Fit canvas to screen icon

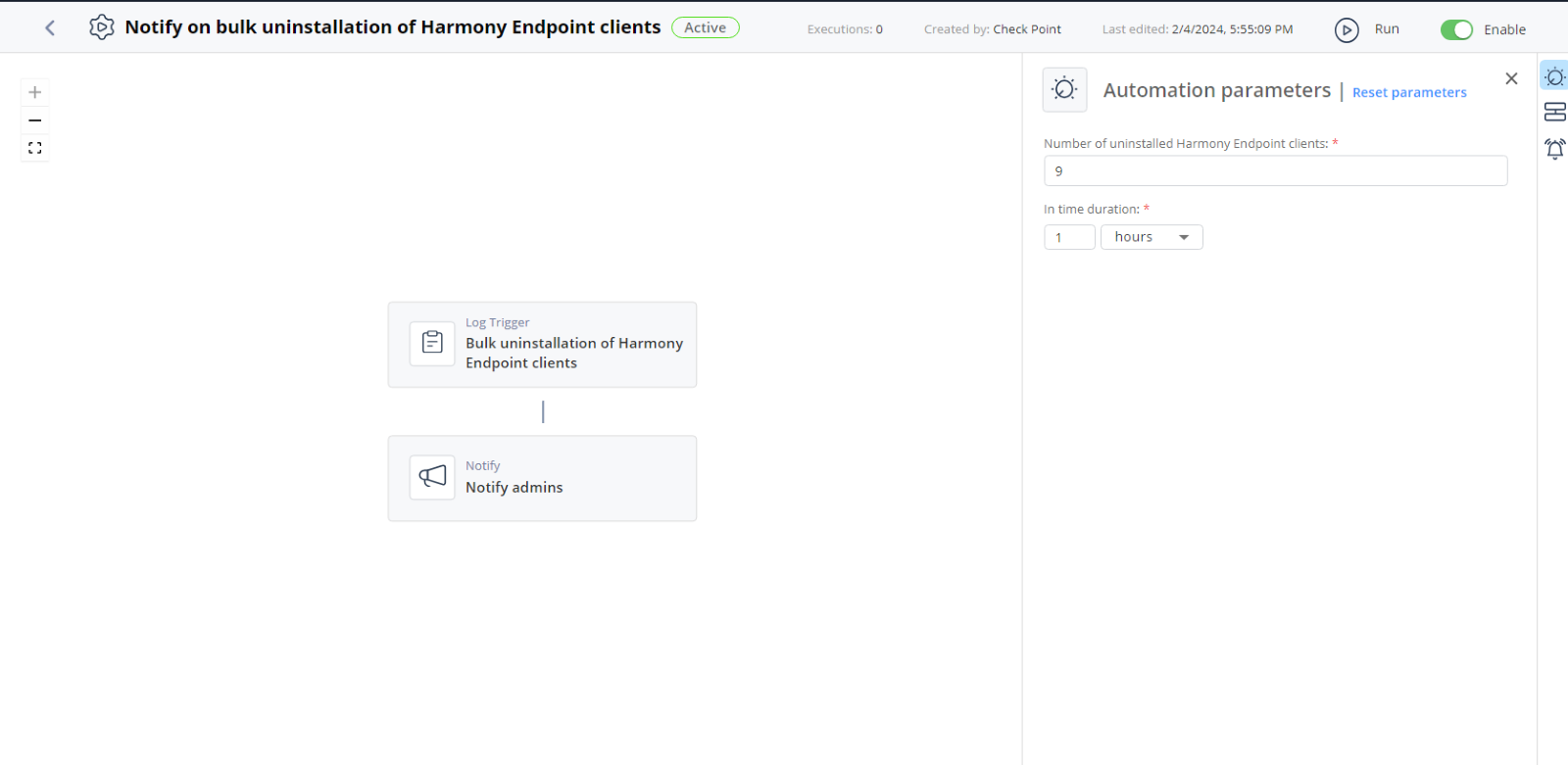(x=35, y=148)
